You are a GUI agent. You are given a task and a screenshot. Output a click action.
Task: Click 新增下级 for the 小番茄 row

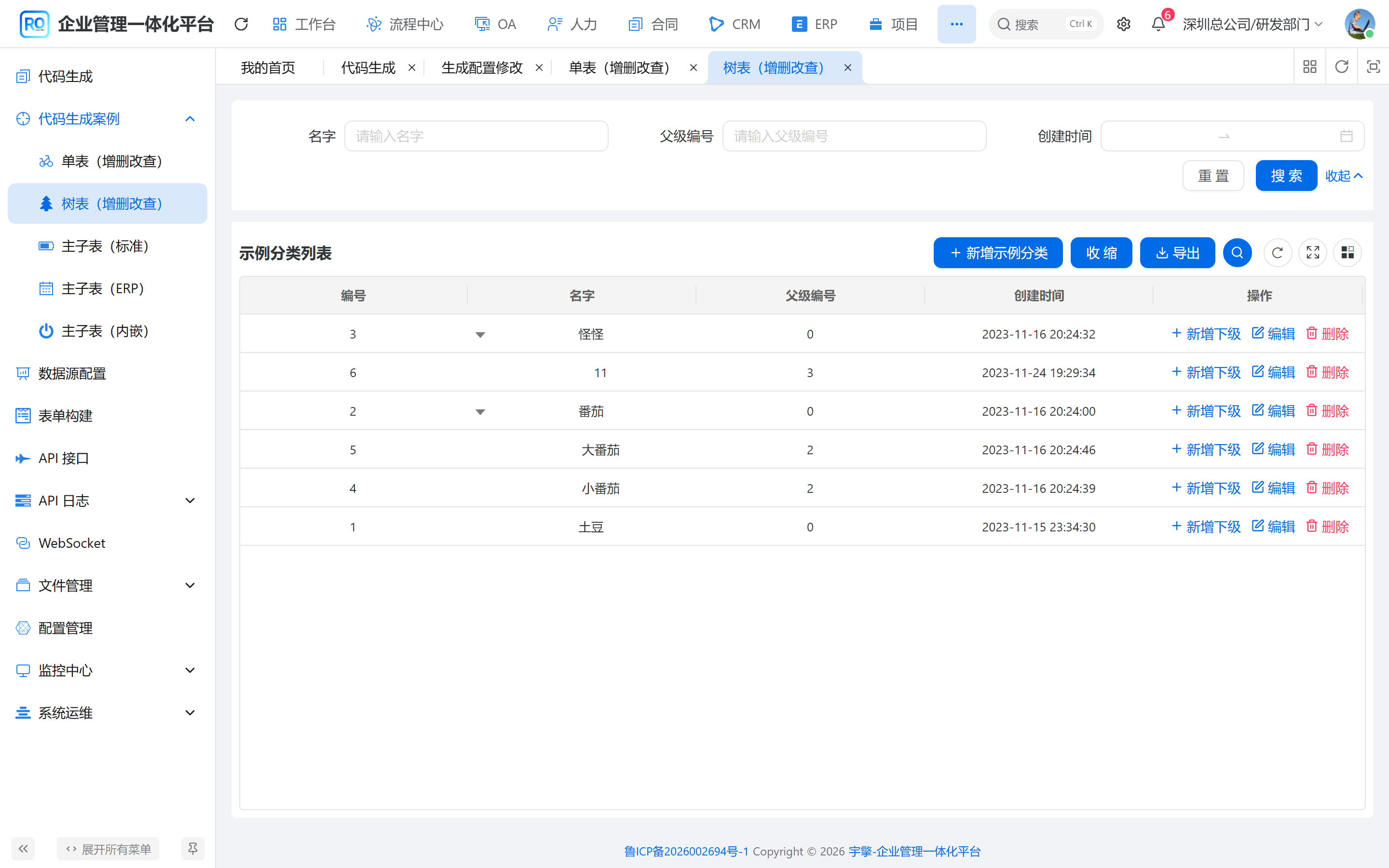click(x=1206, y=488)
